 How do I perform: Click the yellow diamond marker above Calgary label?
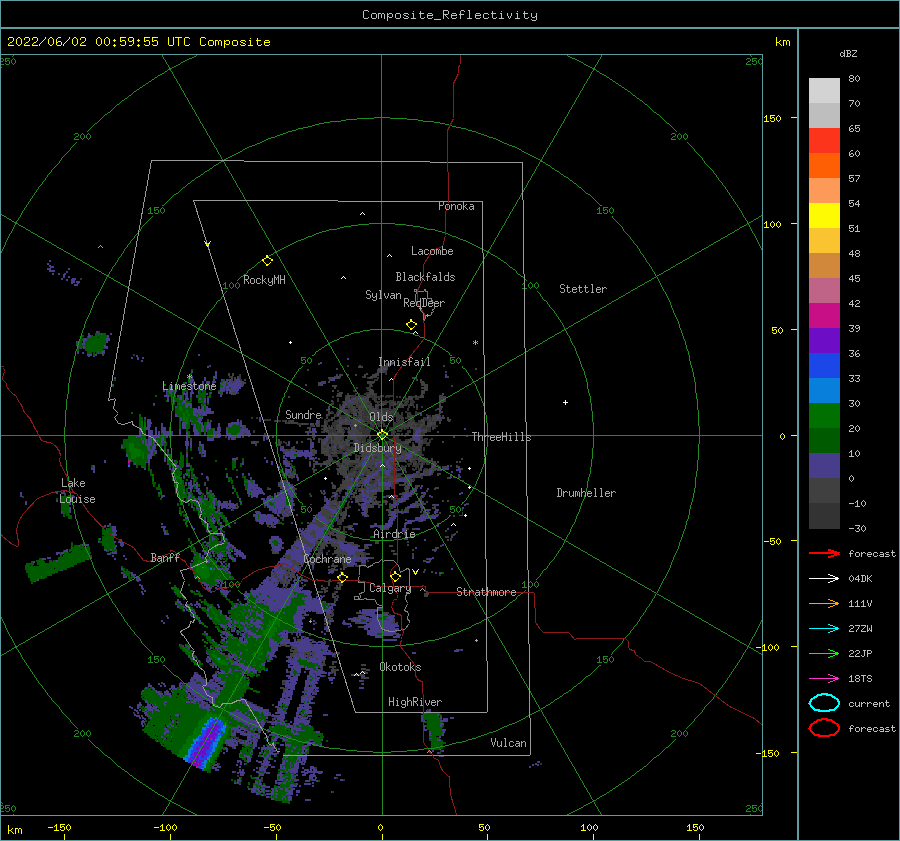(395, 576)
